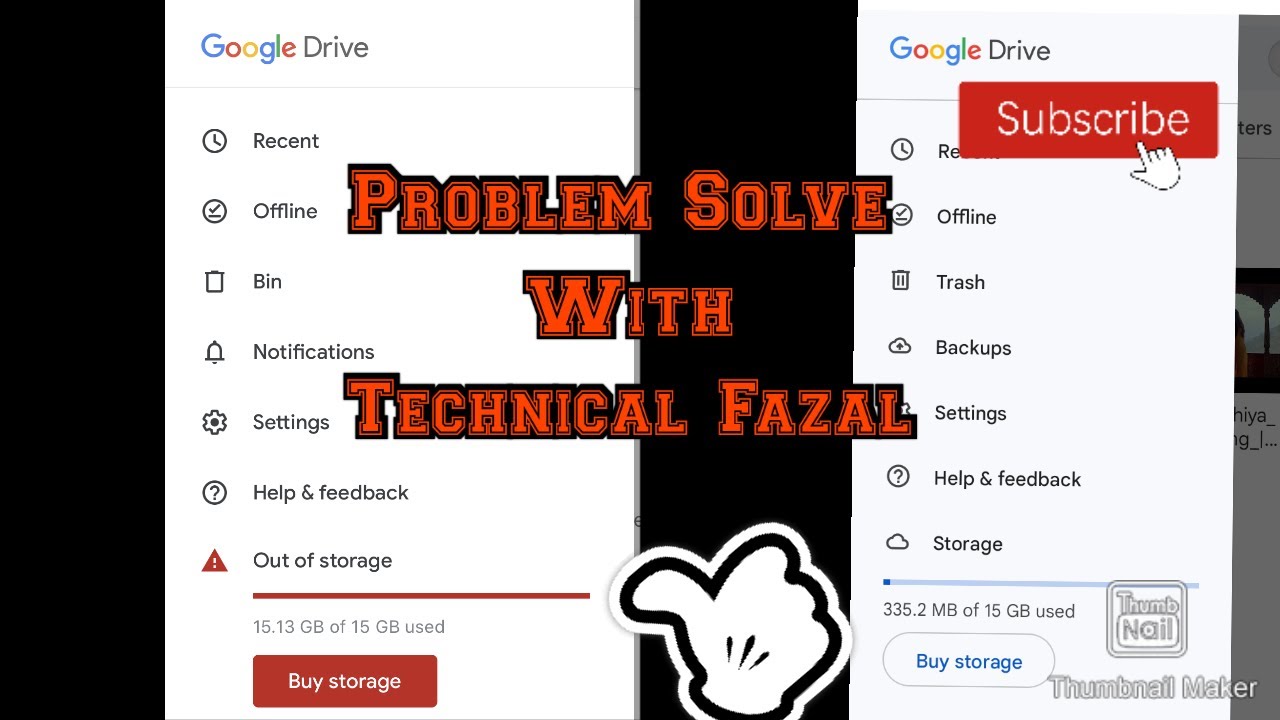Click the red Subscribe button
Viewport: 1280px width, 720px height.
tap(1088, 120)
